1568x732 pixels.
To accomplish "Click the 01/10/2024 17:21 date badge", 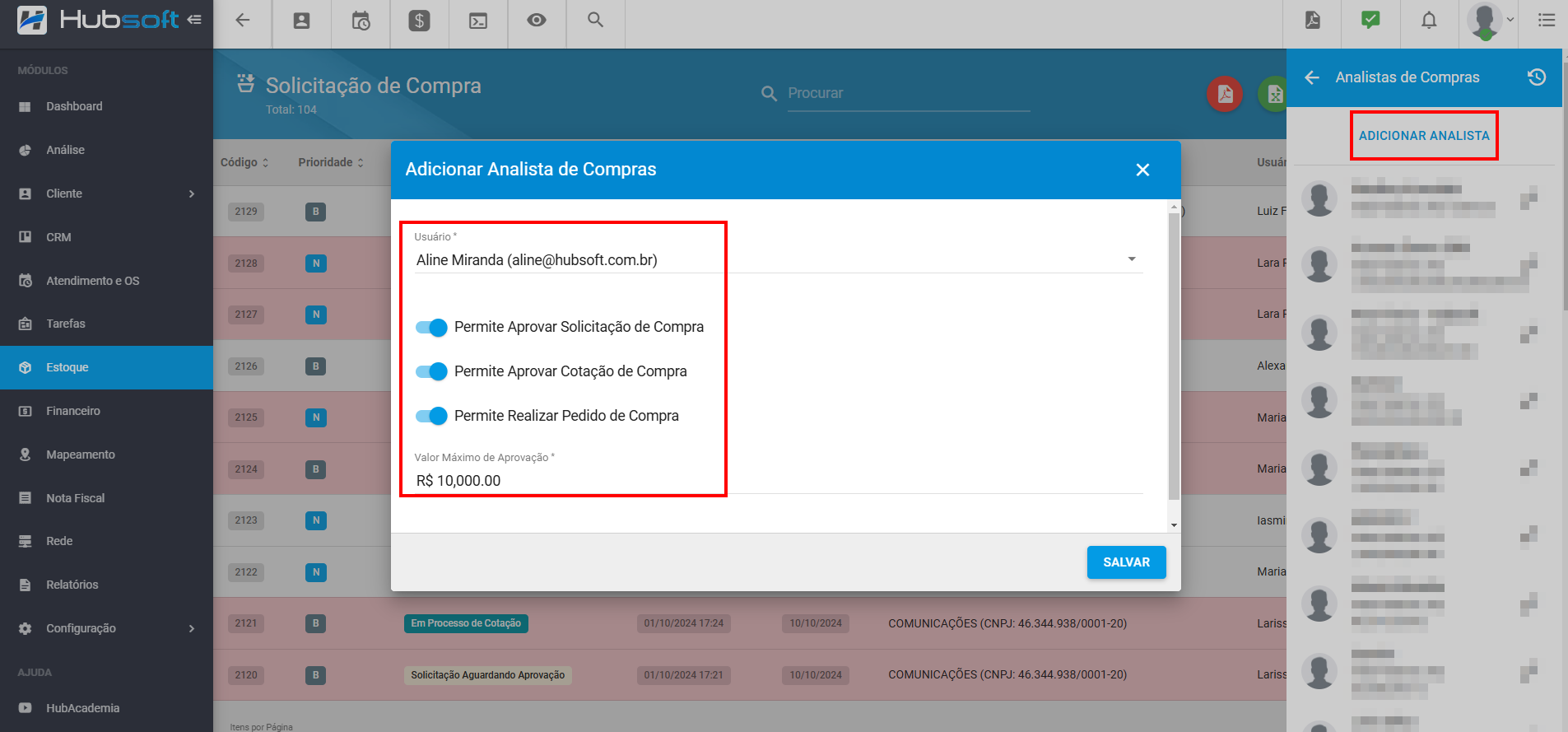I will (684, 675).
